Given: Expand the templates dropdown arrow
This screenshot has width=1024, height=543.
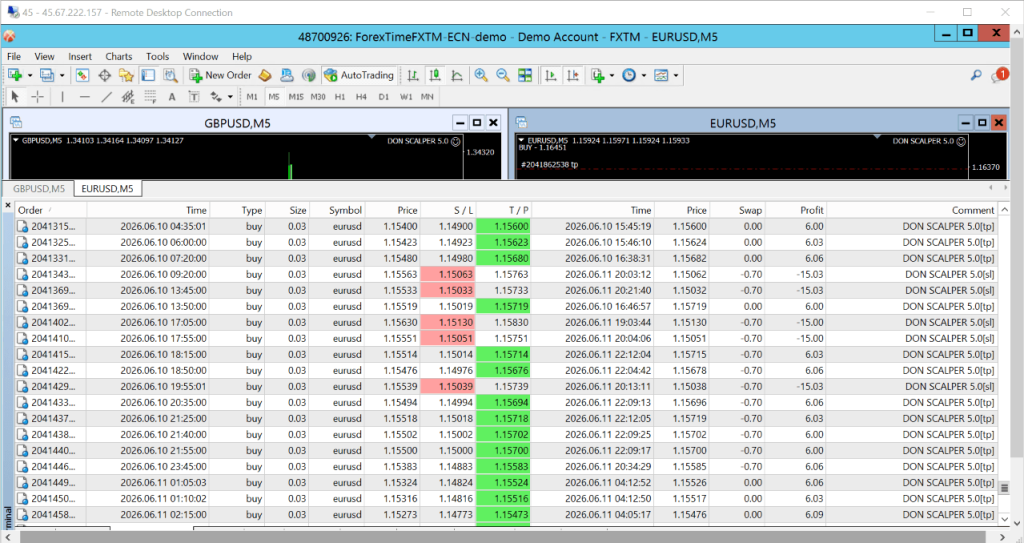Looking at the screenshot, I should tap(676, 75).
